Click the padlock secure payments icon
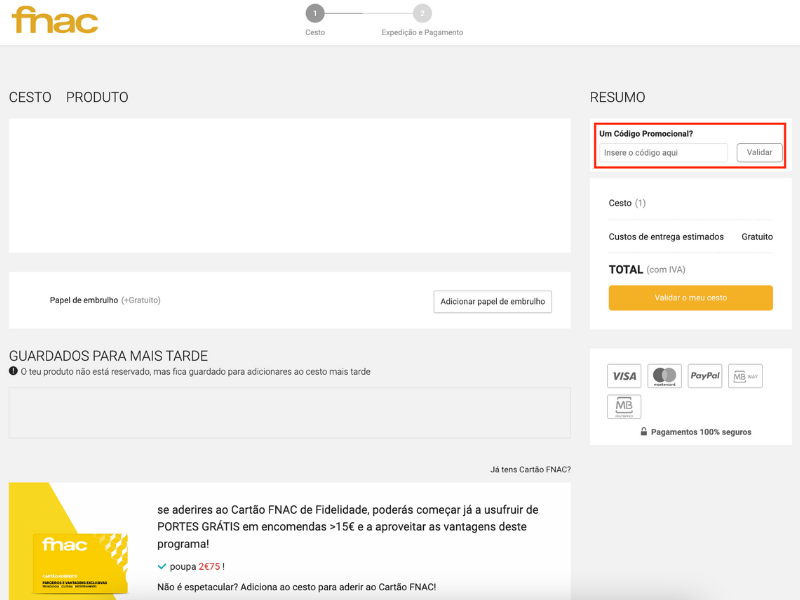Viewport: 800px width, 600px height. click(644, 431)
